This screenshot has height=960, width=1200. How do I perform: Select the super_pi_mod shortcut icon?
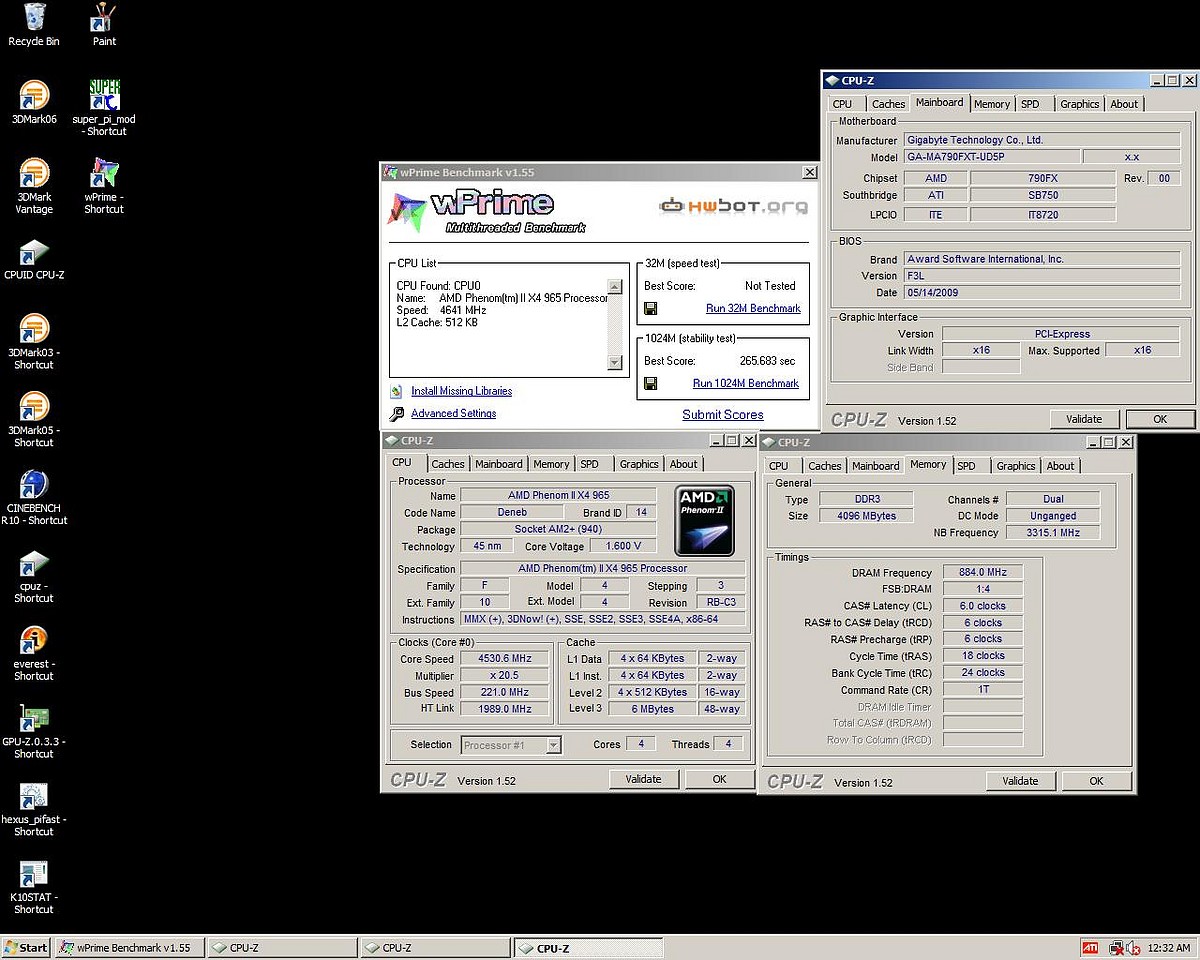point(104,95)
